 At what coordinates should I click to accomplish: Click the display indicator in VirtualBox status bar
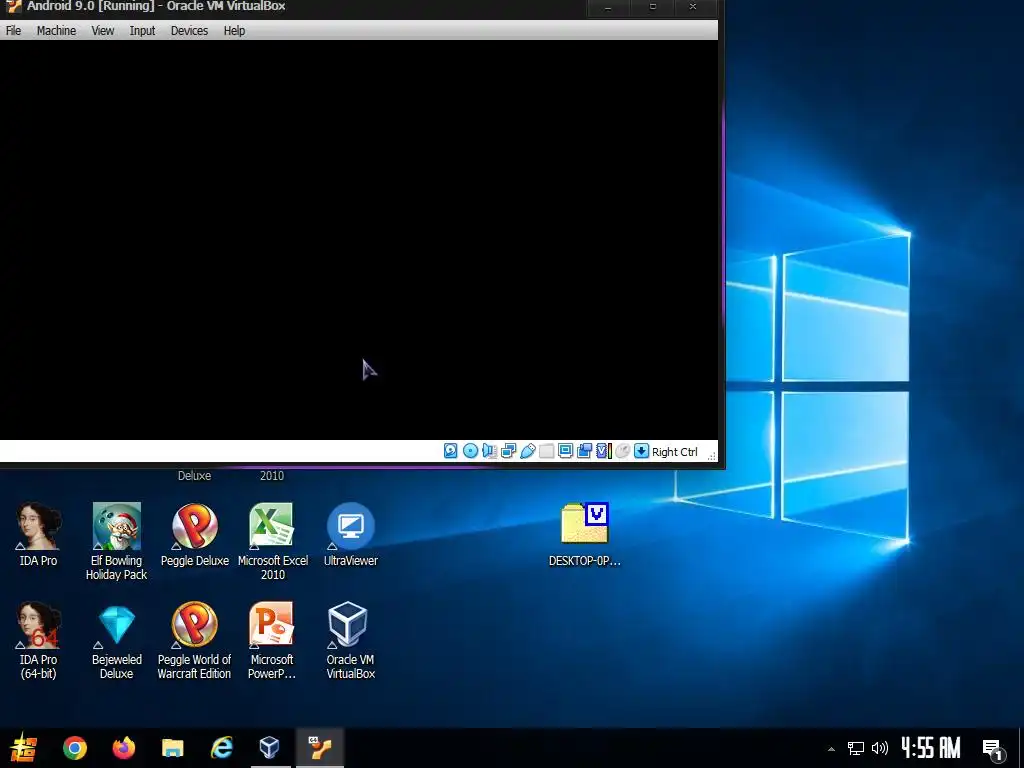coord(566,451)
